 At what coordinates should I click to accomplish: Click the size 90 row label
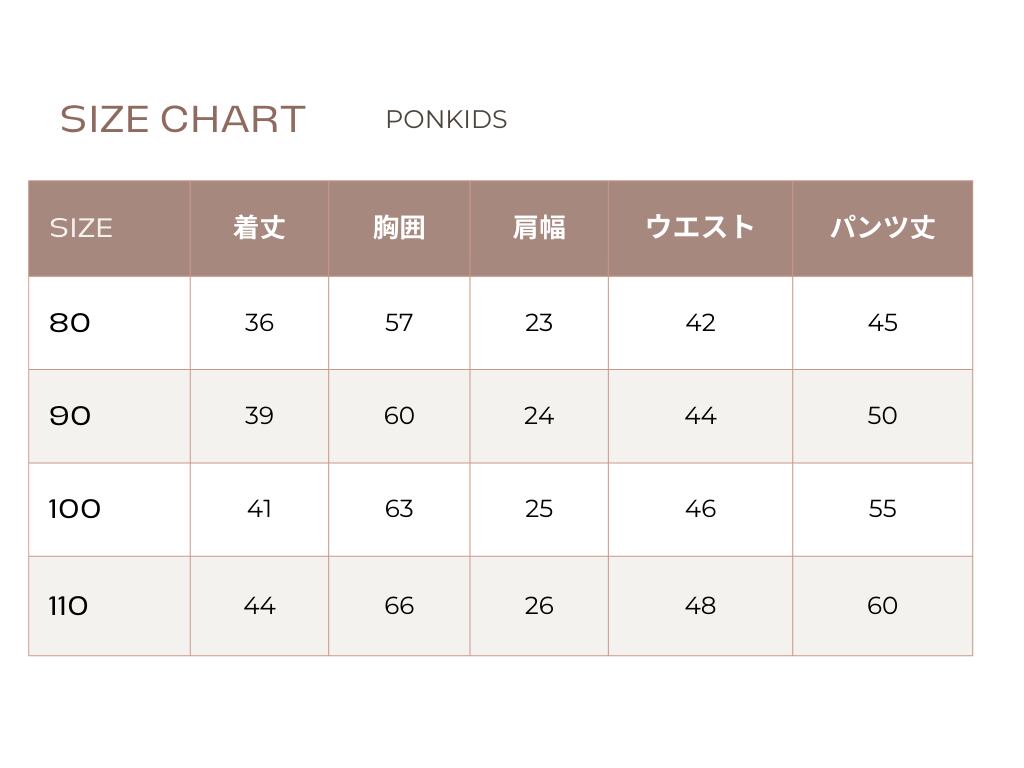[x=70, y=416]
